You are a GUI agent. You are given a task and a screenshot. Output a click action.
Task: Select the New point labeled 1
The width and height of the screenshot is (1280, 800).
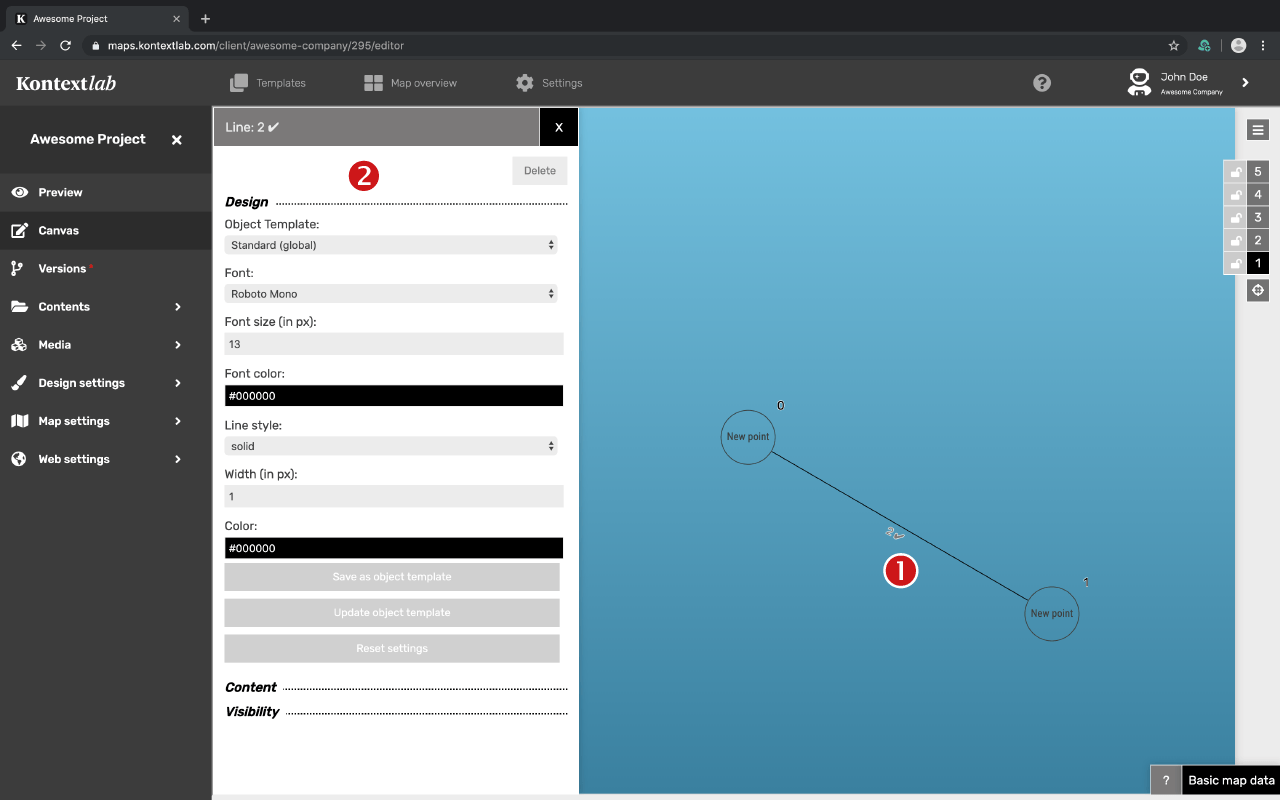(1052, 614)
